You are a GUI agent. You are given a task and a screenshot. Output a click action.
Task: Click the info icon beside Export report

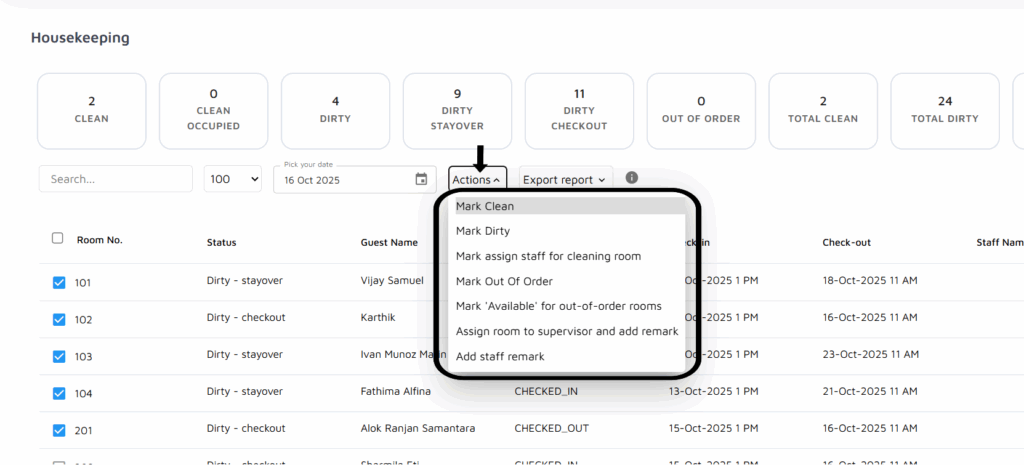pyautogui.click(x=631, y=178)
